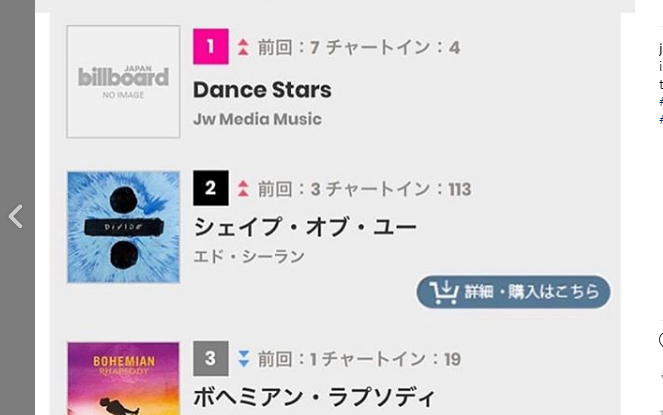This screenshot has width=663, height=415.
Task: Open the エド・シーラン artist name
Action: pyautogui.click(x=249, y=256)
